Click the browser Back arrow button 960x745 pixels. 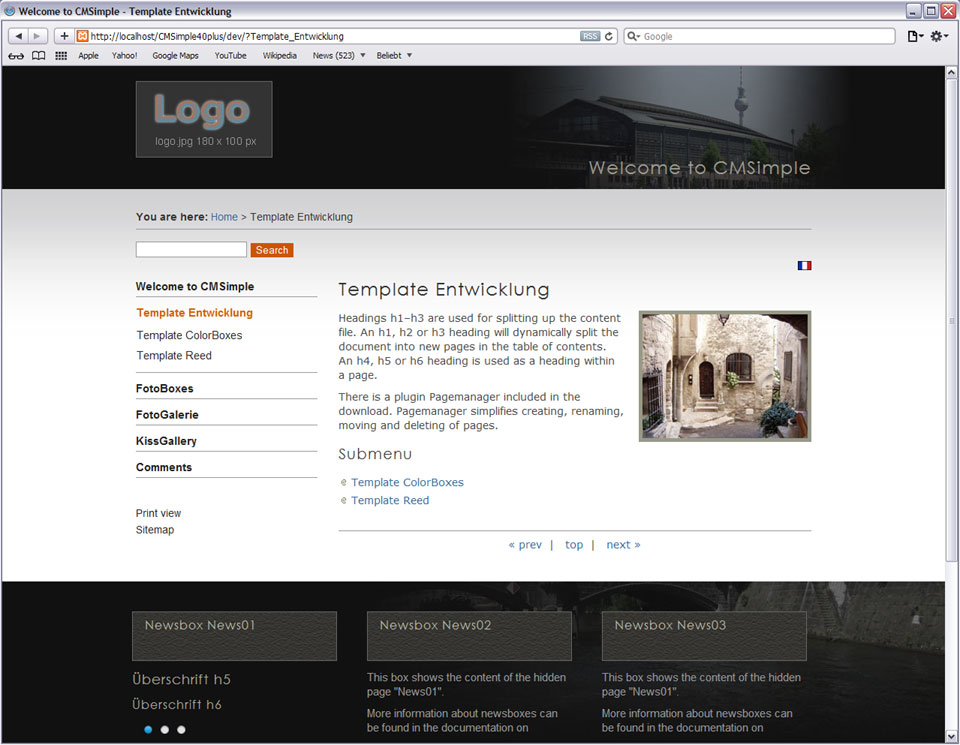click(x=19, y=36)
